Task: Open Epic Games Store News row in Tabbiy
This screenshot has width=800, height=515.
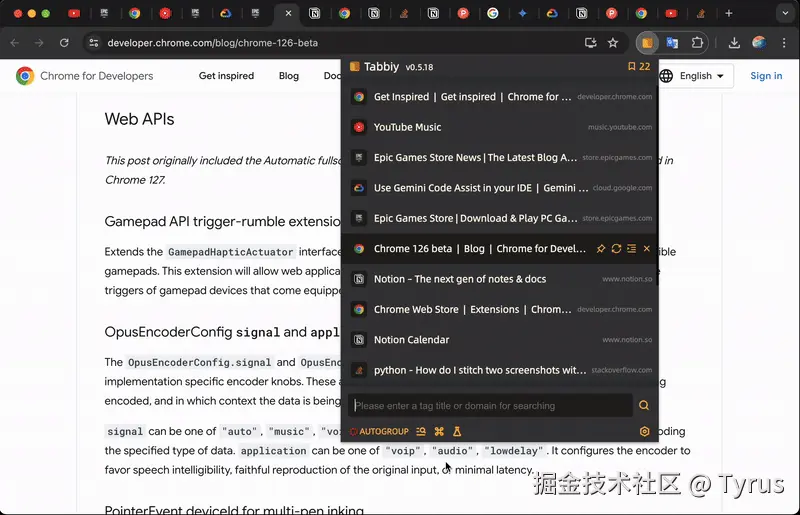Action: pos(500,157)
